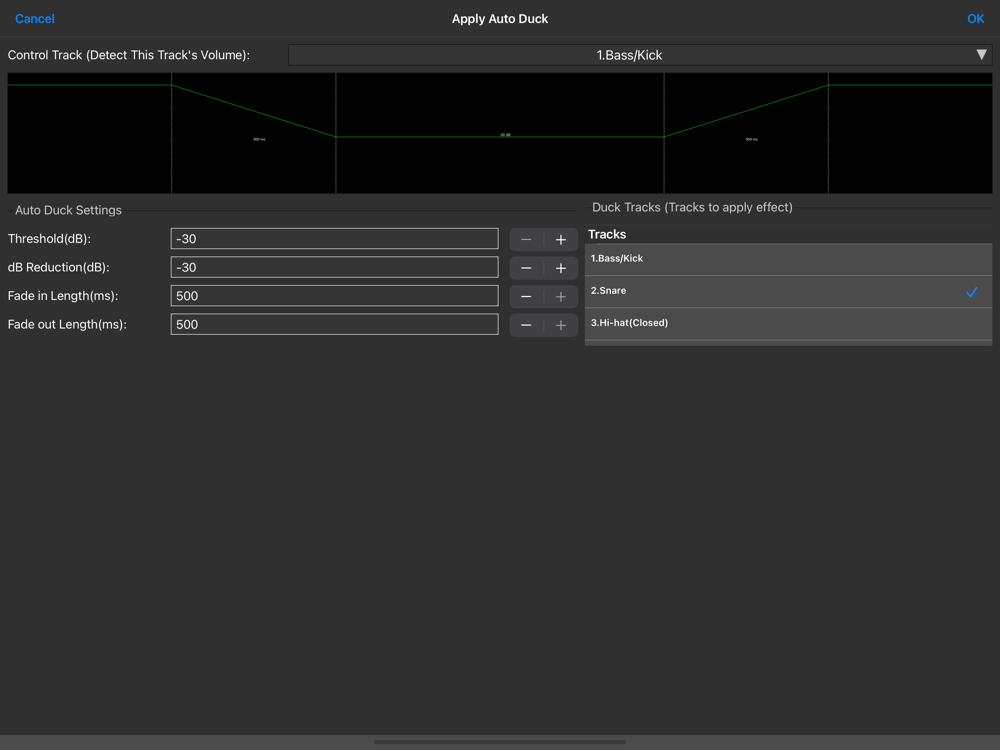Screen dimensions: 1000x750
Task: Increase Fade in Length with plus
Action: (x=561, y=297)
